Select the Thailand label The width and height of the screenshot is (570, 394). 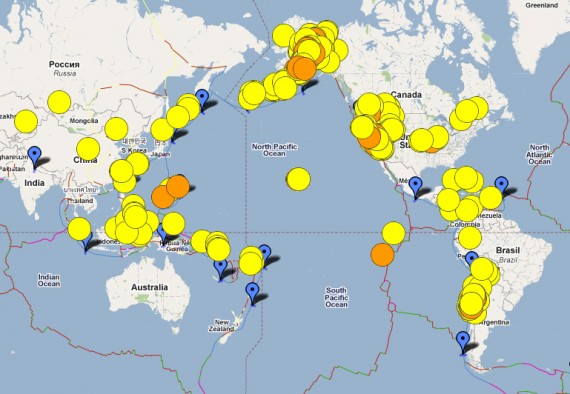pyautogui.click(x=80, y=201)
